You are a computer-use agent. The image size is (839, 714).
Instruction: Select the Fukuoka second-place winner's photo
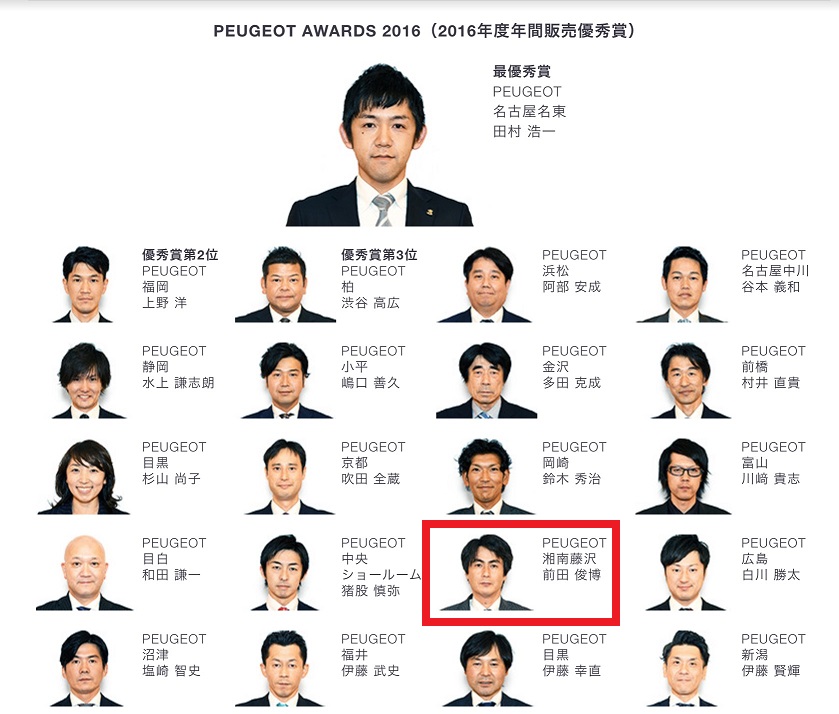tap(83, 284)
